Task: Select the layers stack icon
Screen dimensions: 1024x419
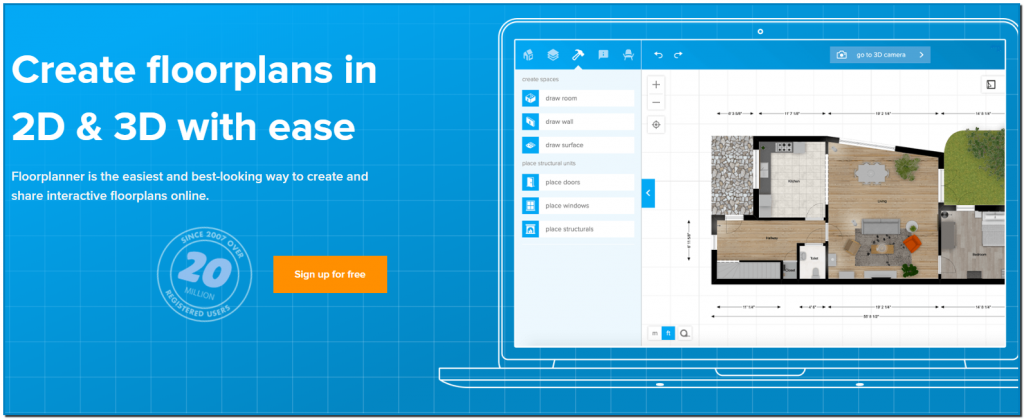Action: [552, 54]
